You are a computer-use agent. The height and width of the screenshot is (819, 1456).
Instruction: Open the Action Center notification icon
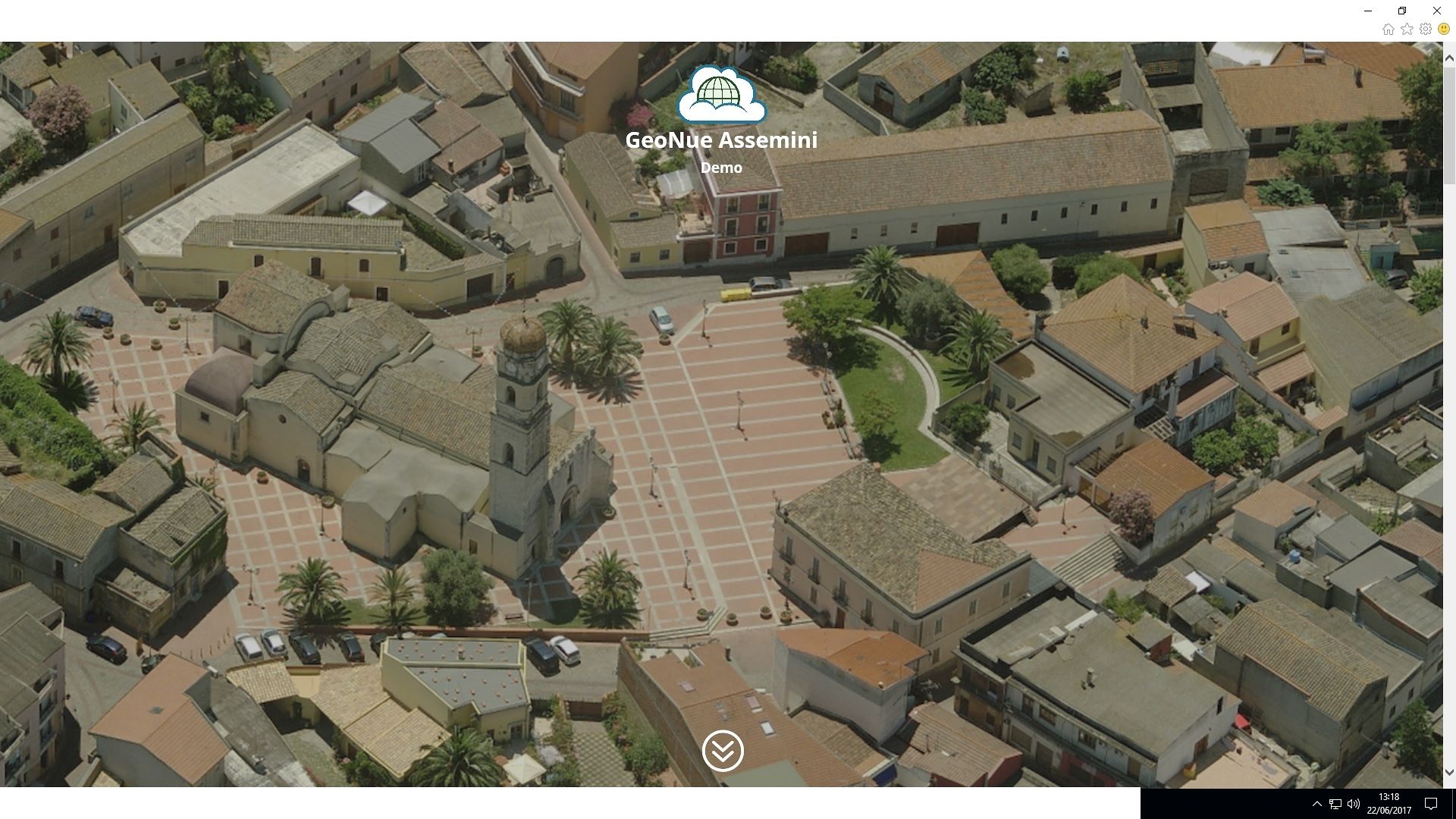1431,804
